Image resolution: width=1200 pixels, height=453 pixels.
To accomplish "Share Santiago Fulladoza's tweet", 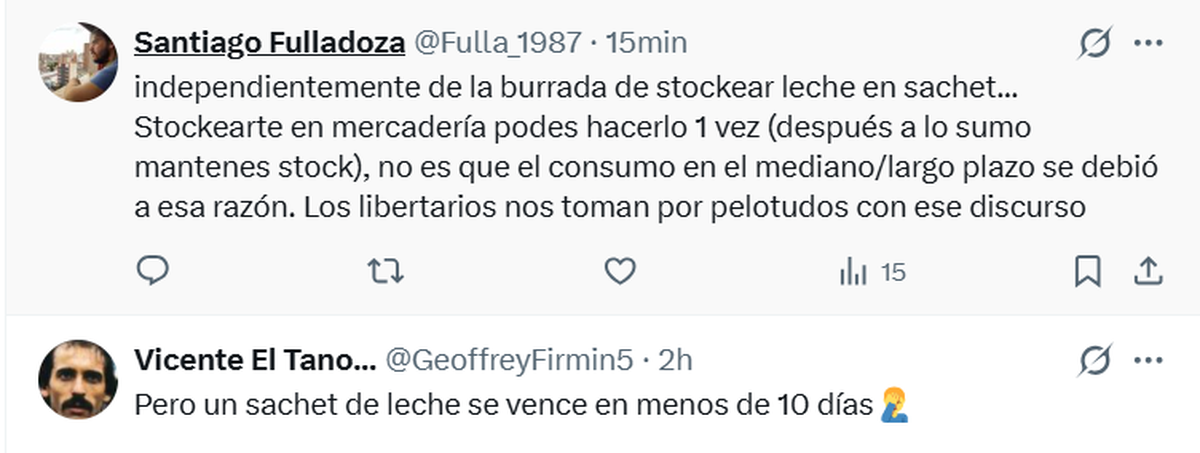I will click(x=1149, y=270).
